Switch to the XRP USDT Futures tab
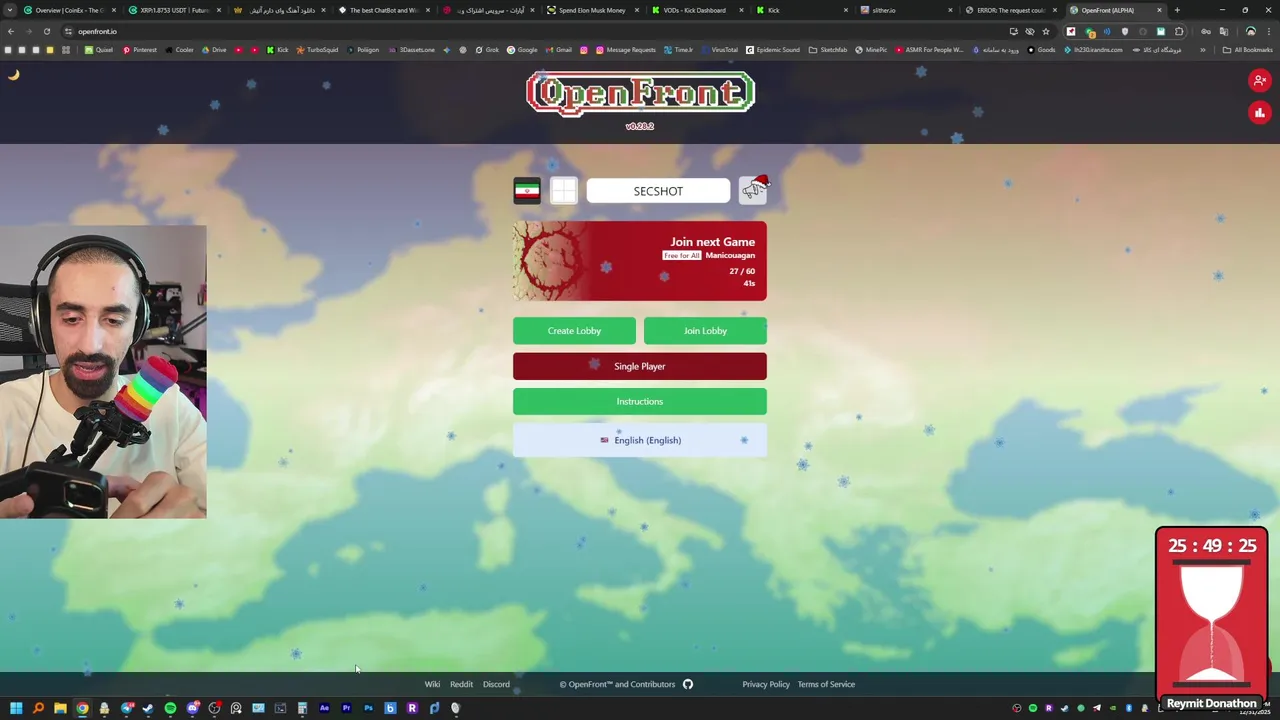This screenshot has height=720, width=1280. tap(175, 10)
